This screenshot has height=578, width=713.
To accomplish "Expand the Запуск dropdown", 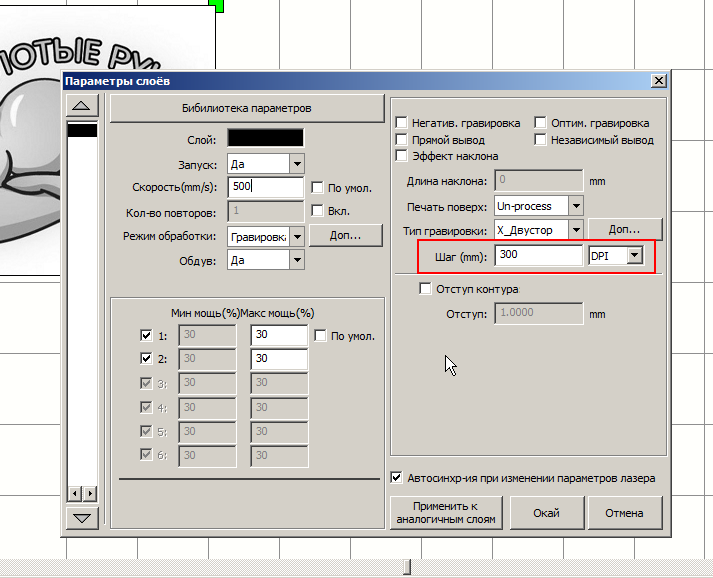I will click(x=297, y=163).
